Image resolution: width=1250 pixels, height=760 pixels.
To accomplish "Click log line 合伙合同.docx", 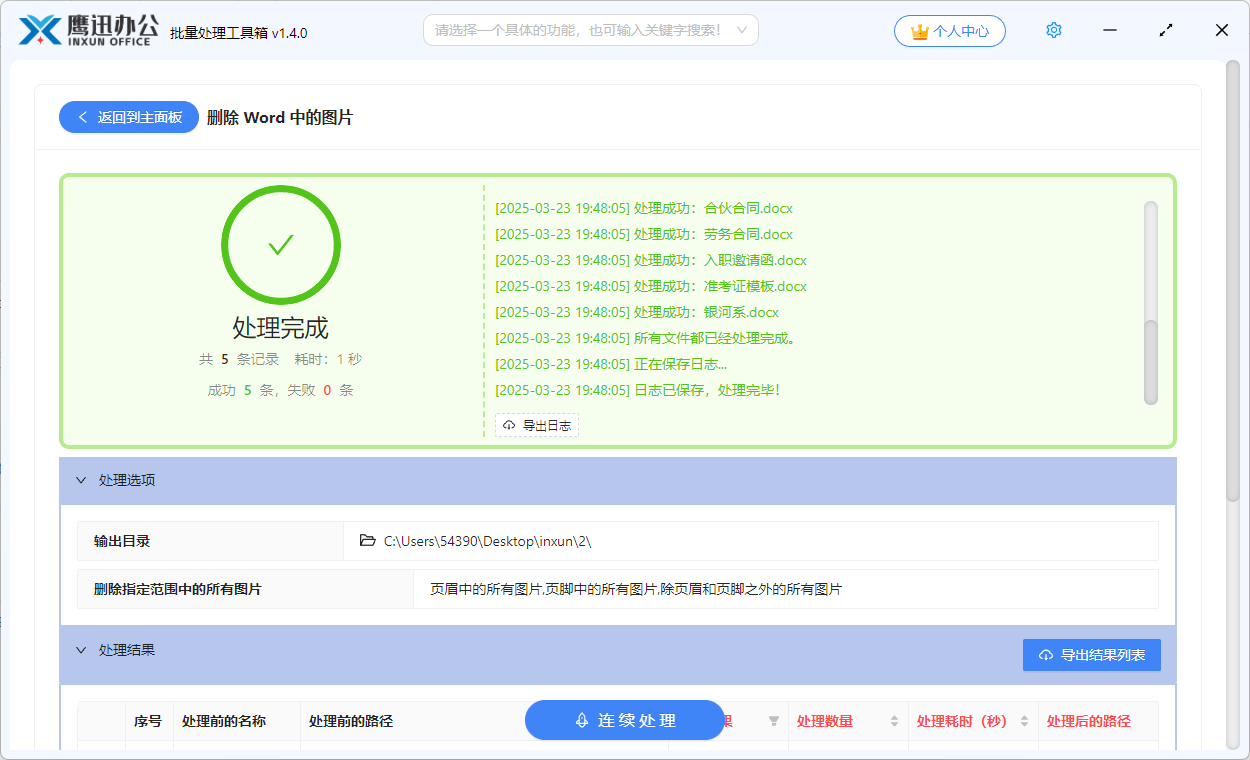I will [644, 208].
